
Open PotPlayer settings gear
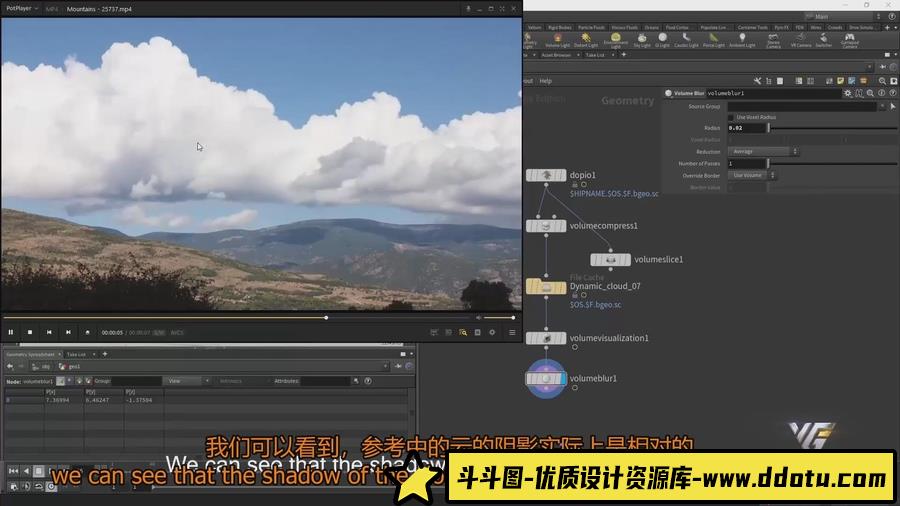pyautogui.click(x=492, y=332)
